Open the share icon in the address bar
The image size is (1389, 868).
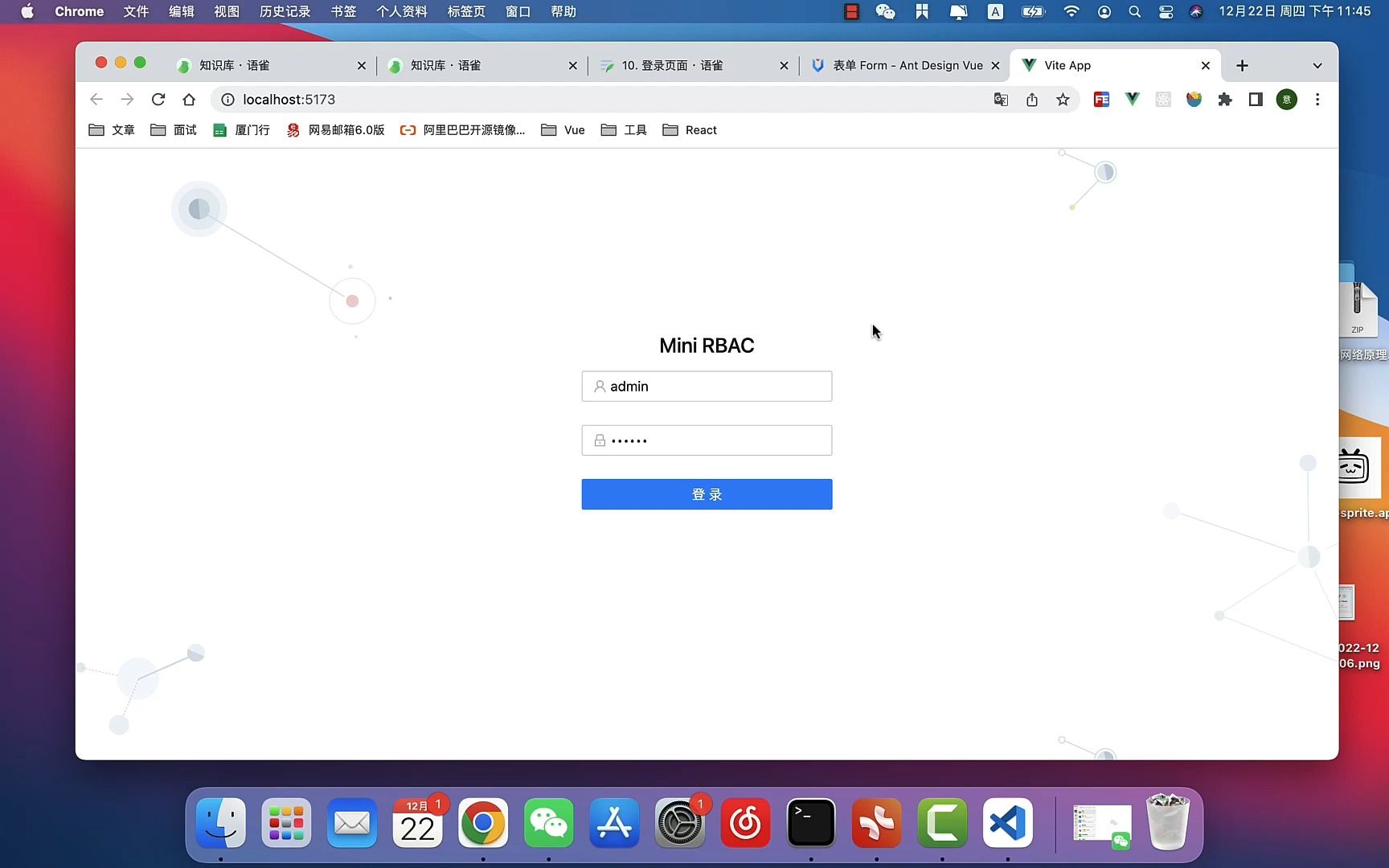1031,99
